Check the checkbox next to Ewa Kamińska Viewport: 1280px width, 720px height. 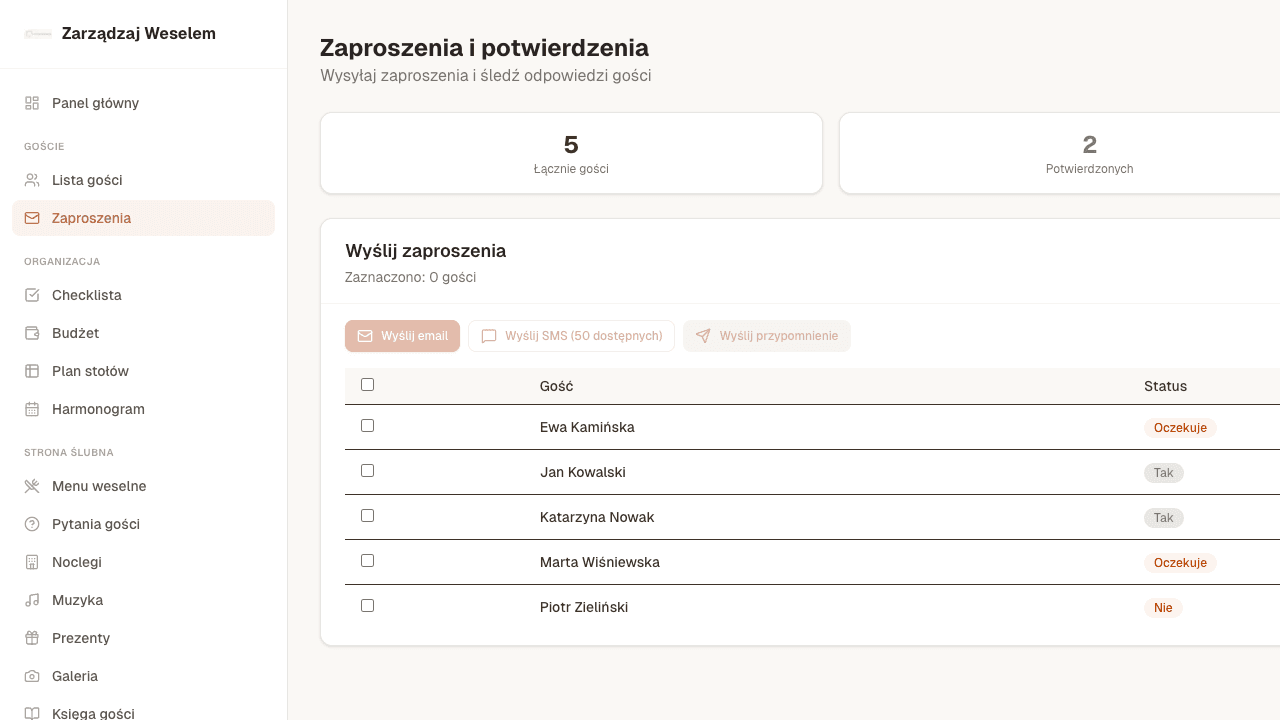point(367,425)
